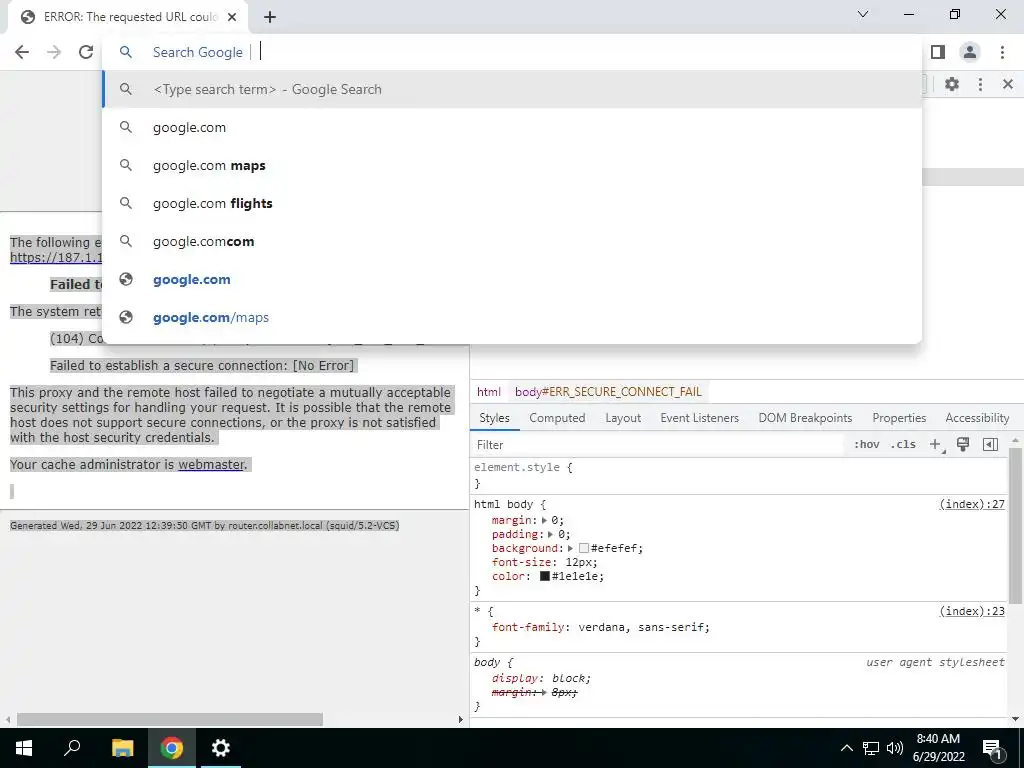Toggle the rendering emulations paintbrush icon

[963, 445]
